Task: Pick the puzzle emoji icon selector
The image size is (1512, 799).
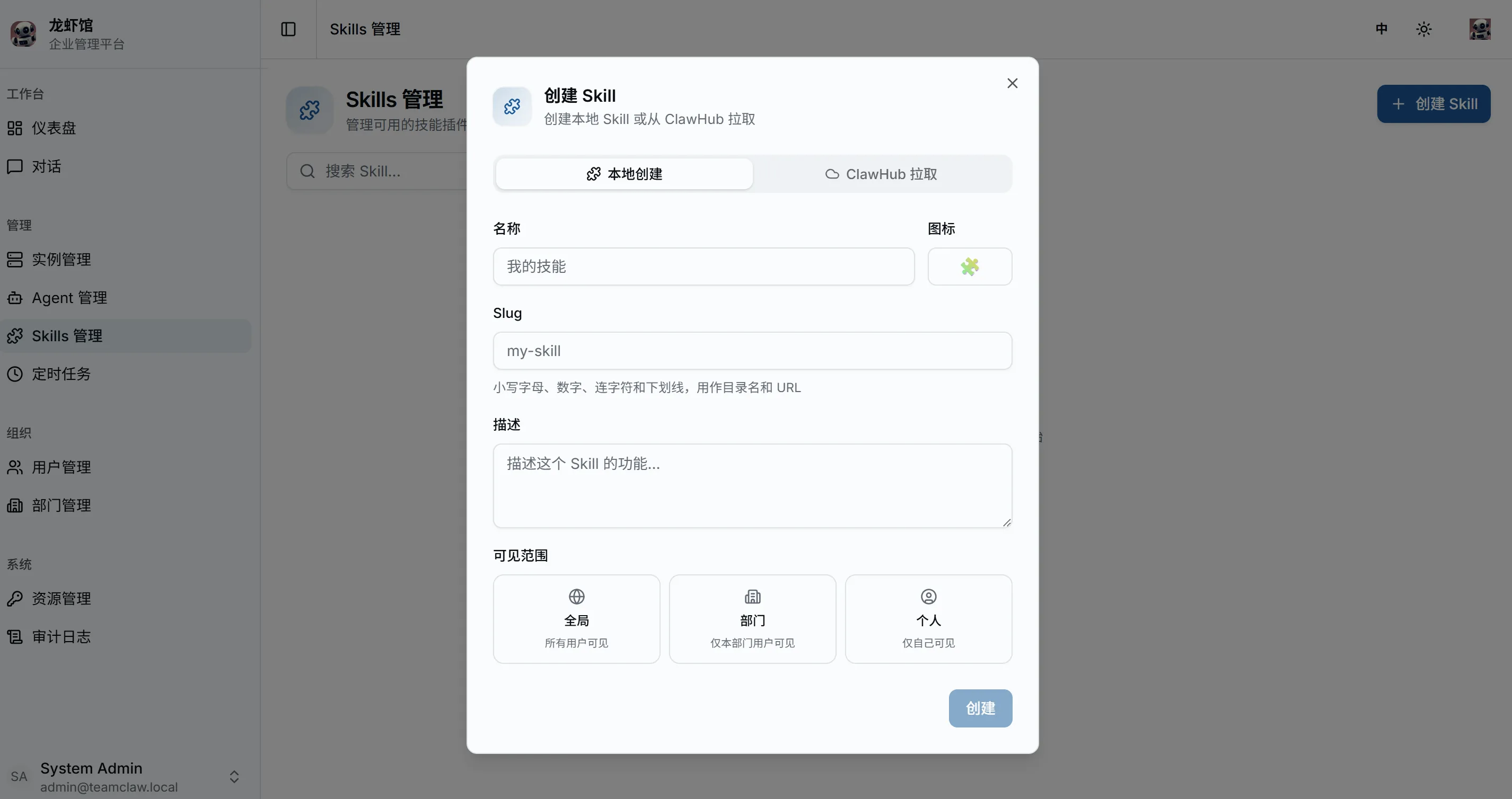Action: (969, 267)
